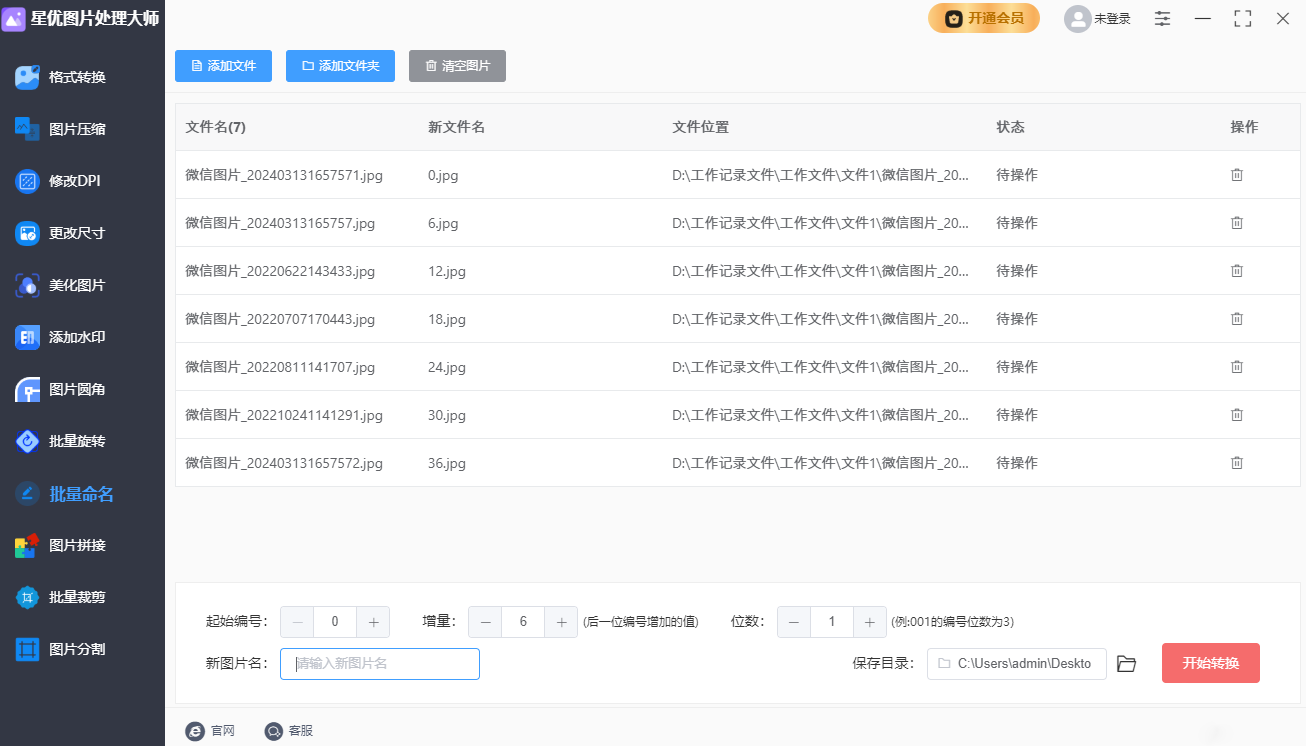Decrease the 起始编号 value
The width and height of the screenshot is (1306, 746).
click(x=297, y=622)
